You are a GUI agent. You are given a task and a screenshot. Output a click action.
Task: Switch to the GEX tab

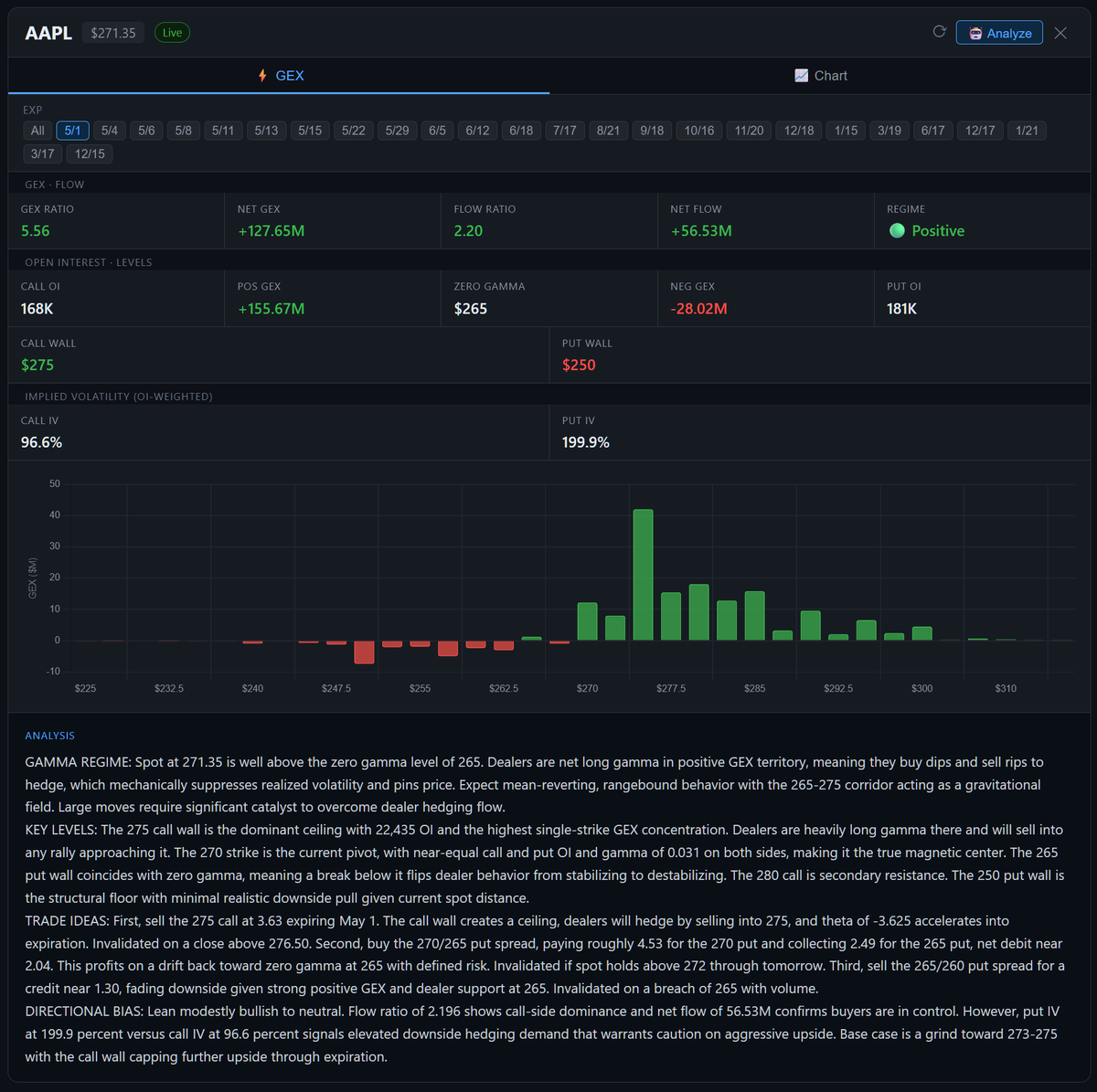click(x=279, y=75)
